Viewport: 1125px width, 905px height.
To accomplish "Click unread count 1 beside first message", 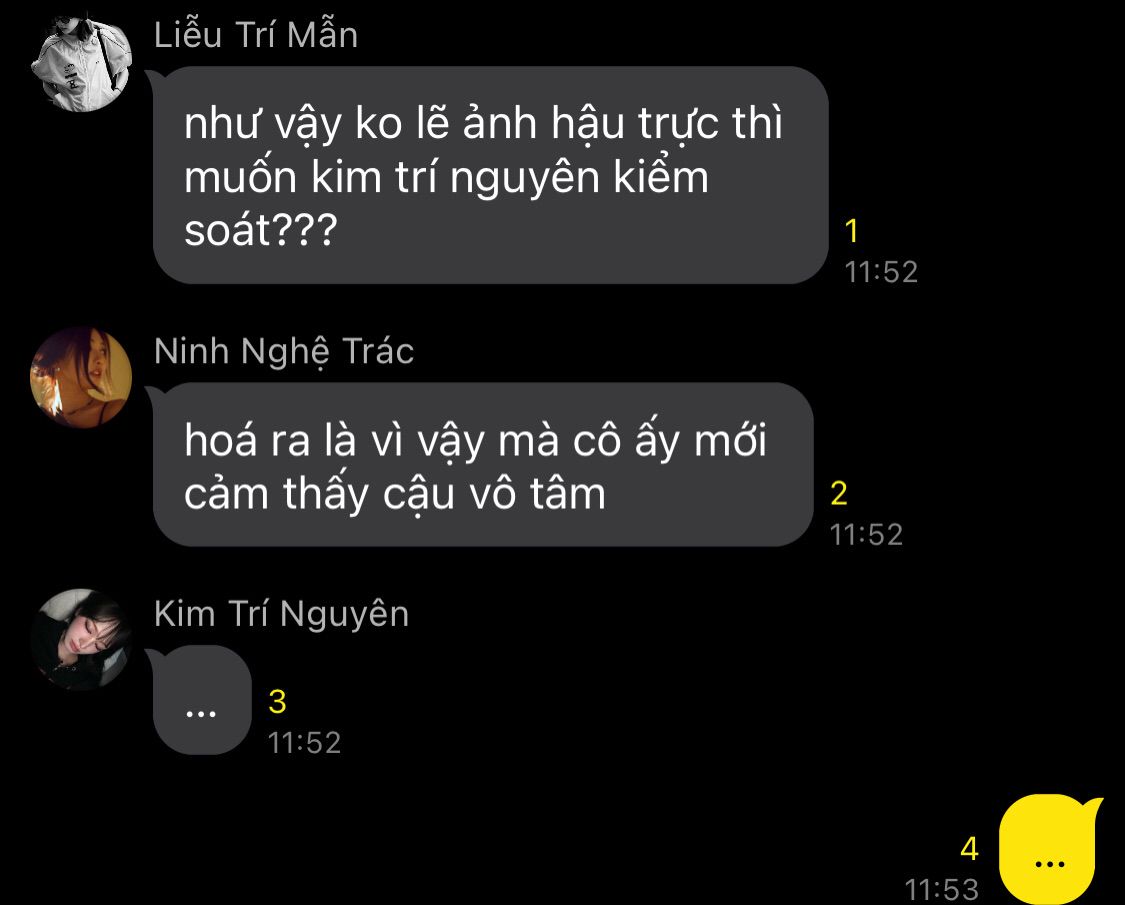I will pyautogui.click(x=852, y=231).
